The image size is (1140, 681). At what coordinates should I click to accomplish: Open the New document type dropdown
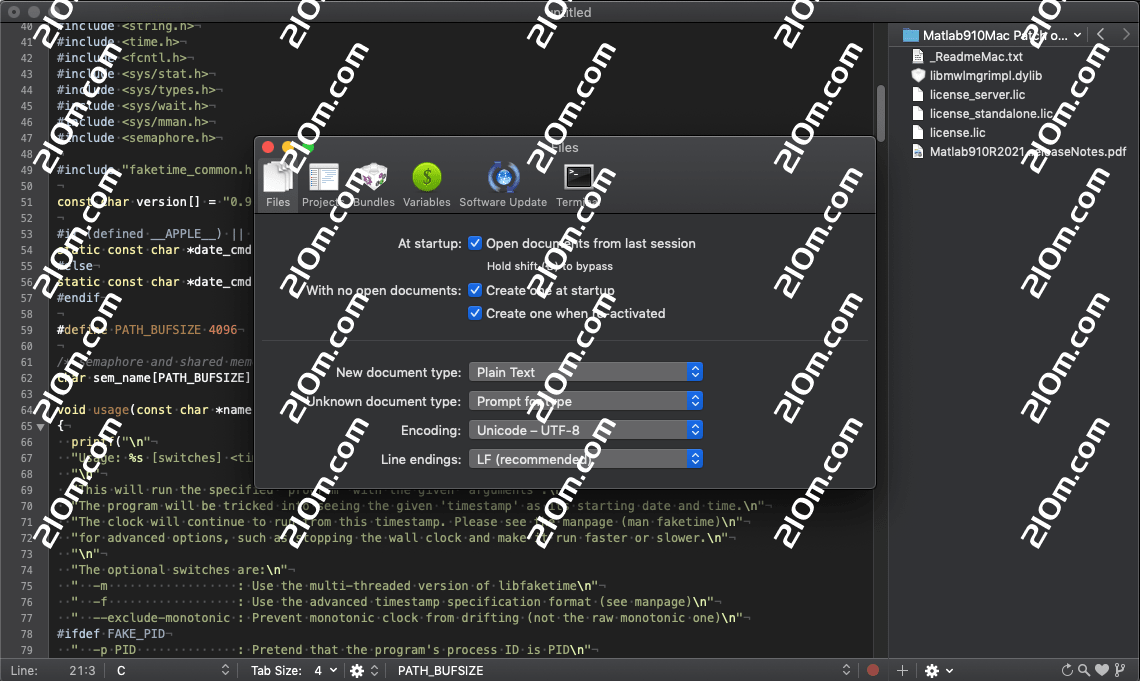(586, 372)
